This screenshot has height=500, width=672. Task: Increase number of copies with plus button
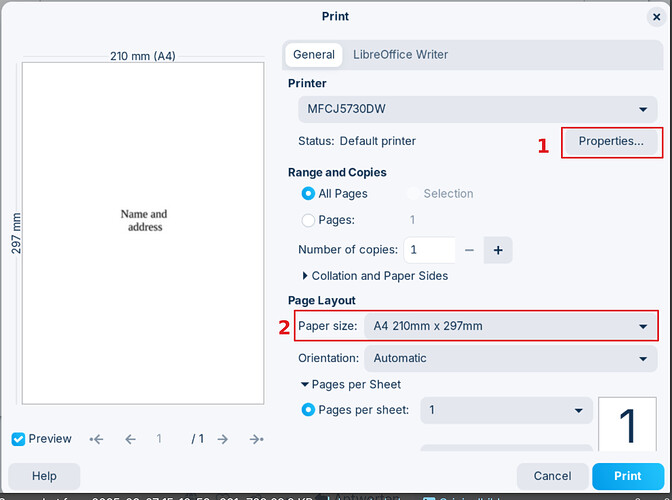tap(498, 250)
